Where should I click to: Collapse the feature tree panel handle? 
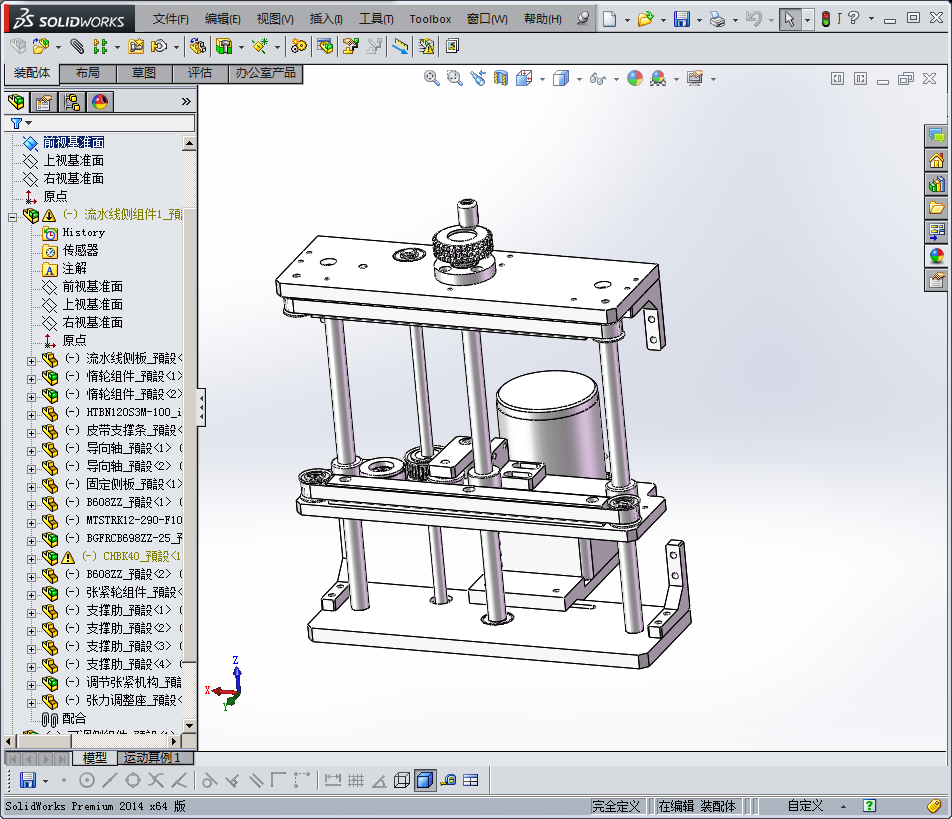click(x=201, y=407)
